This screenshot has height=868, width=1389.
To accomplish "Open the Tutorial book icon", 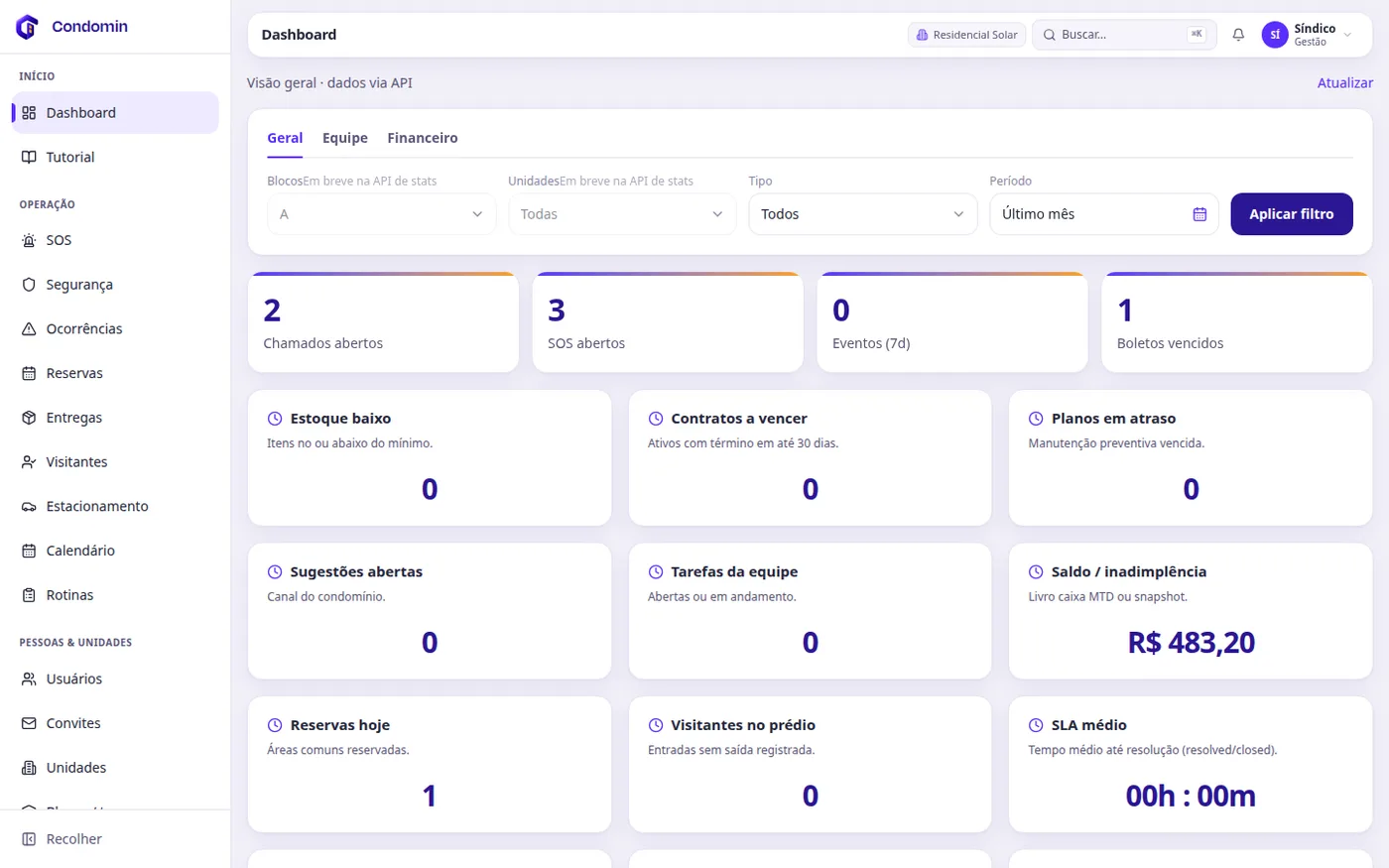I will coord(29,157).
